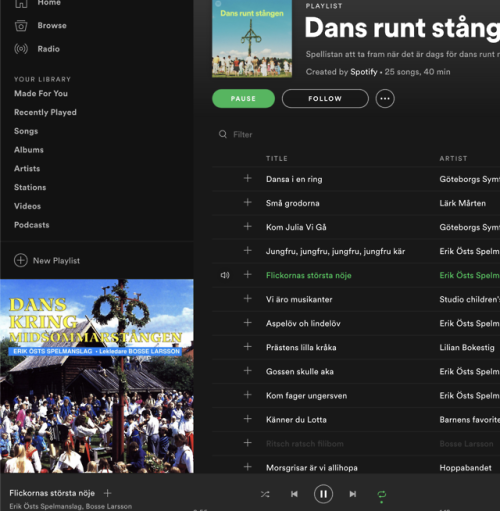500x511 pixels.
Task: Open the Radio sidebar icon
Action: pos(21,49)
